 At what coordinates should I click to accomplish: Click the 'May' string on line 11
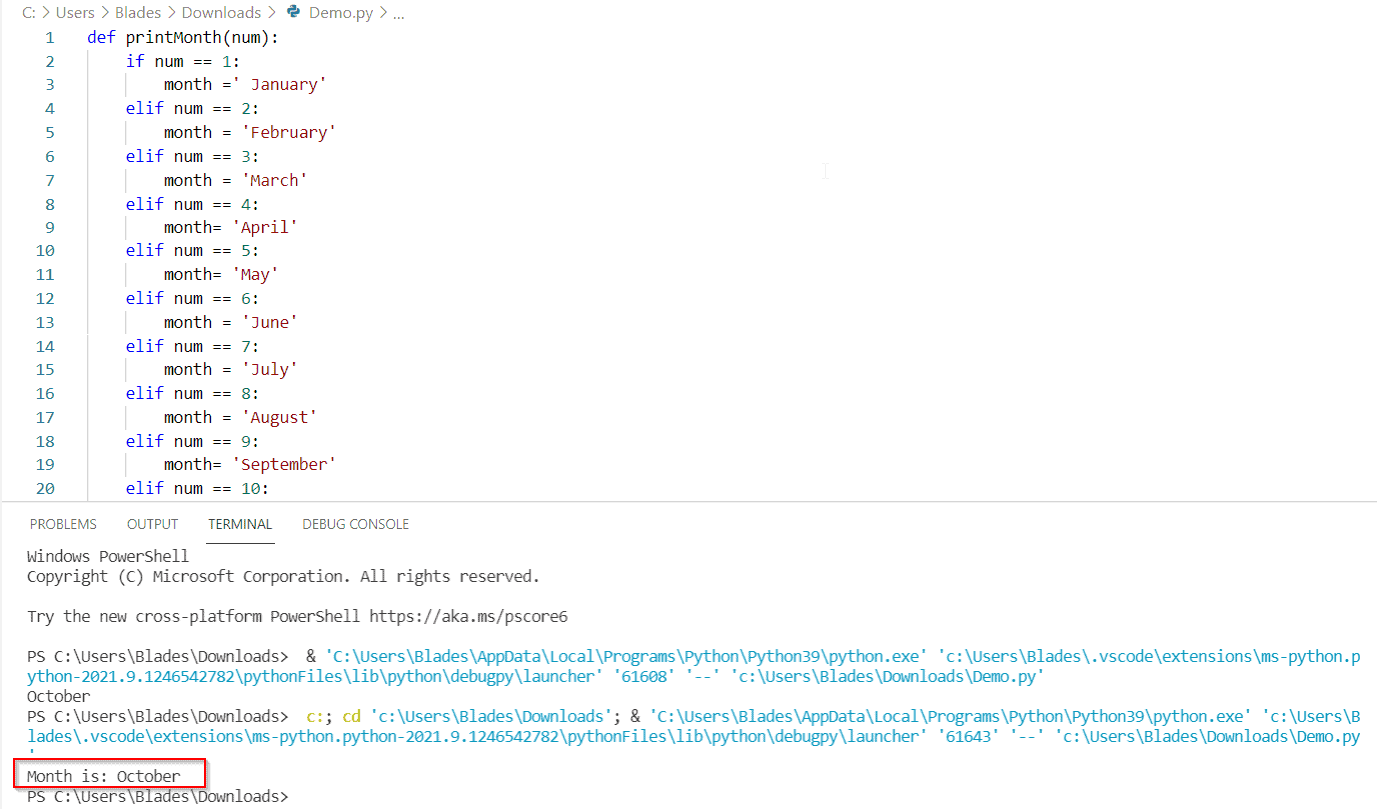(254, 274)
